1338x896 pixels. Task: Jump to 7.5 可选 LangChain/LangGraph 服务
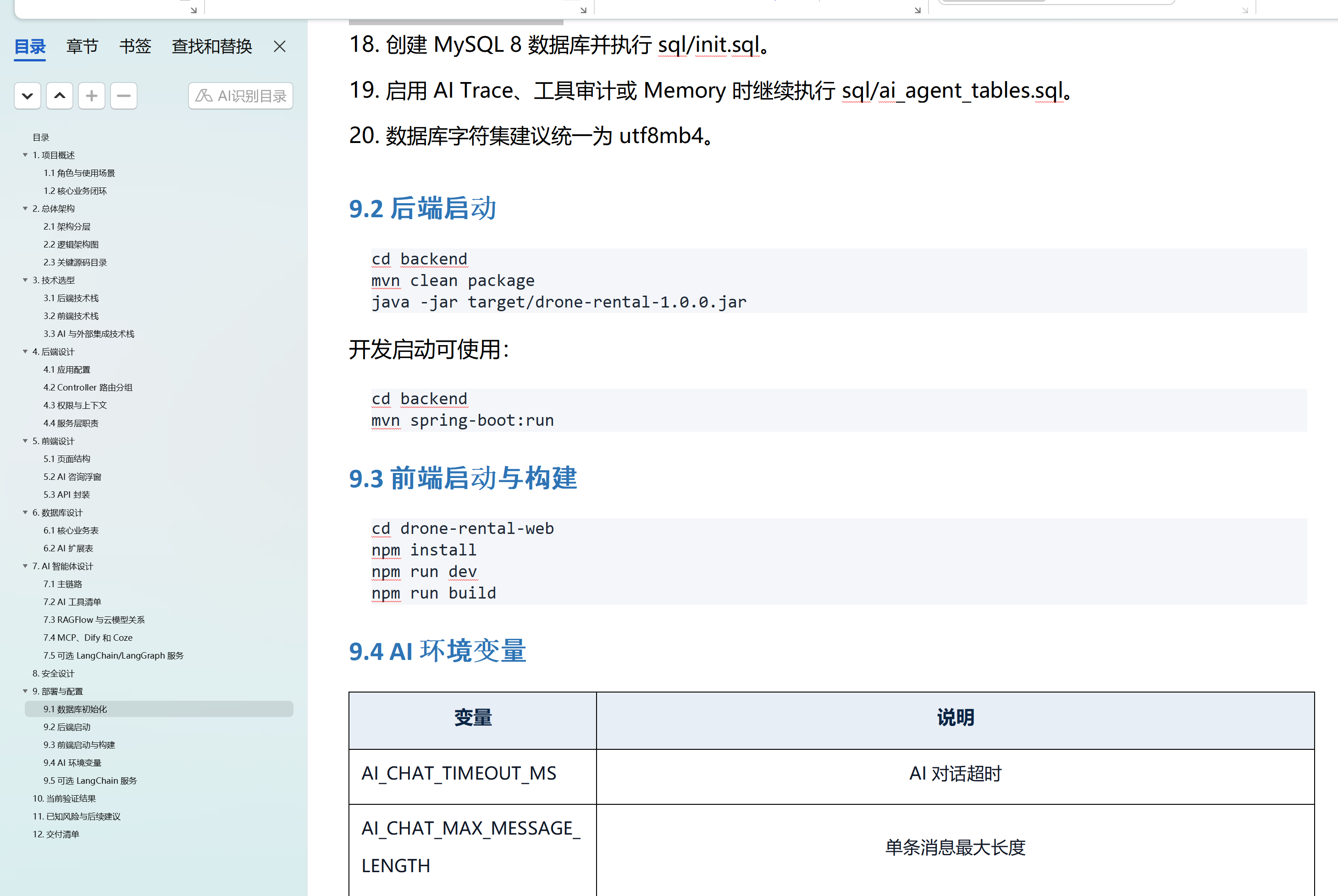click(113, 655)
